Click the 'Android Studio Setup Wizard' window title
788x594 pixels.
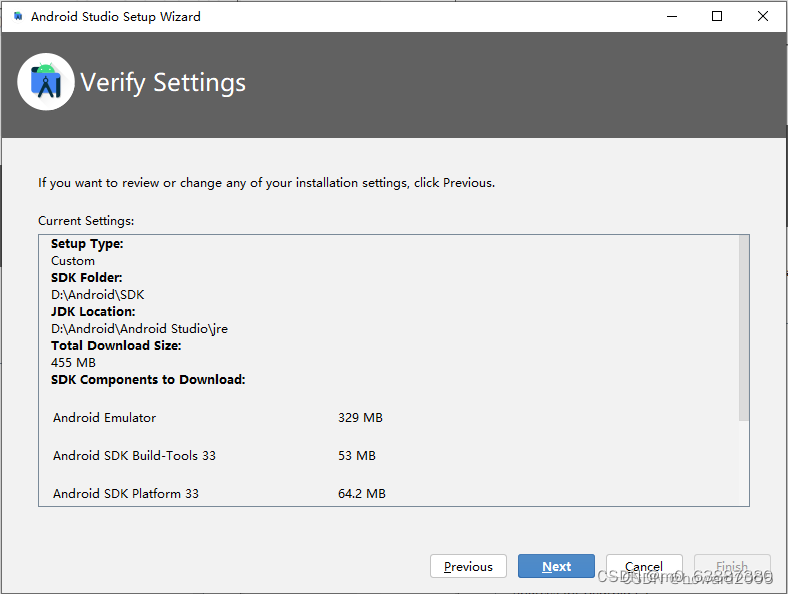coord(116,17)
